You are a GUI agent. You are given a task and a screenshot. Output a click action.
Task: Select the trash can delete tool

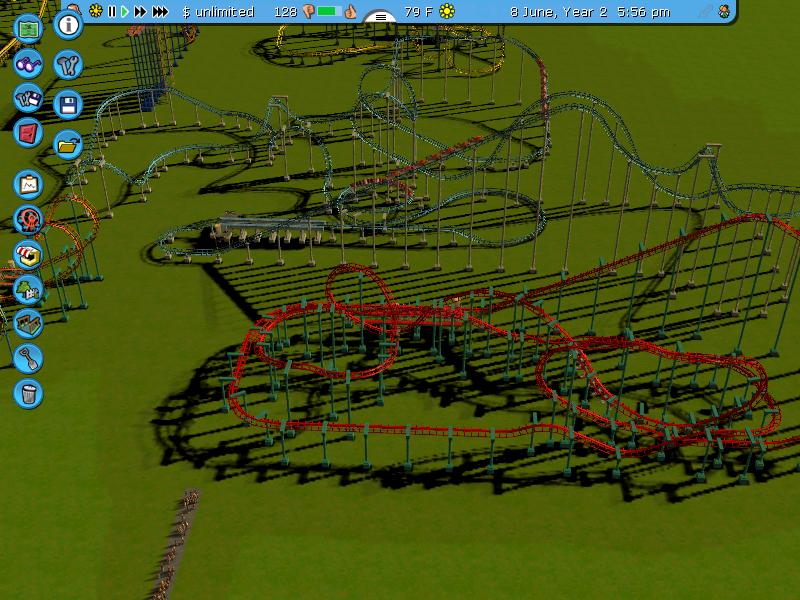click(28, 393)
